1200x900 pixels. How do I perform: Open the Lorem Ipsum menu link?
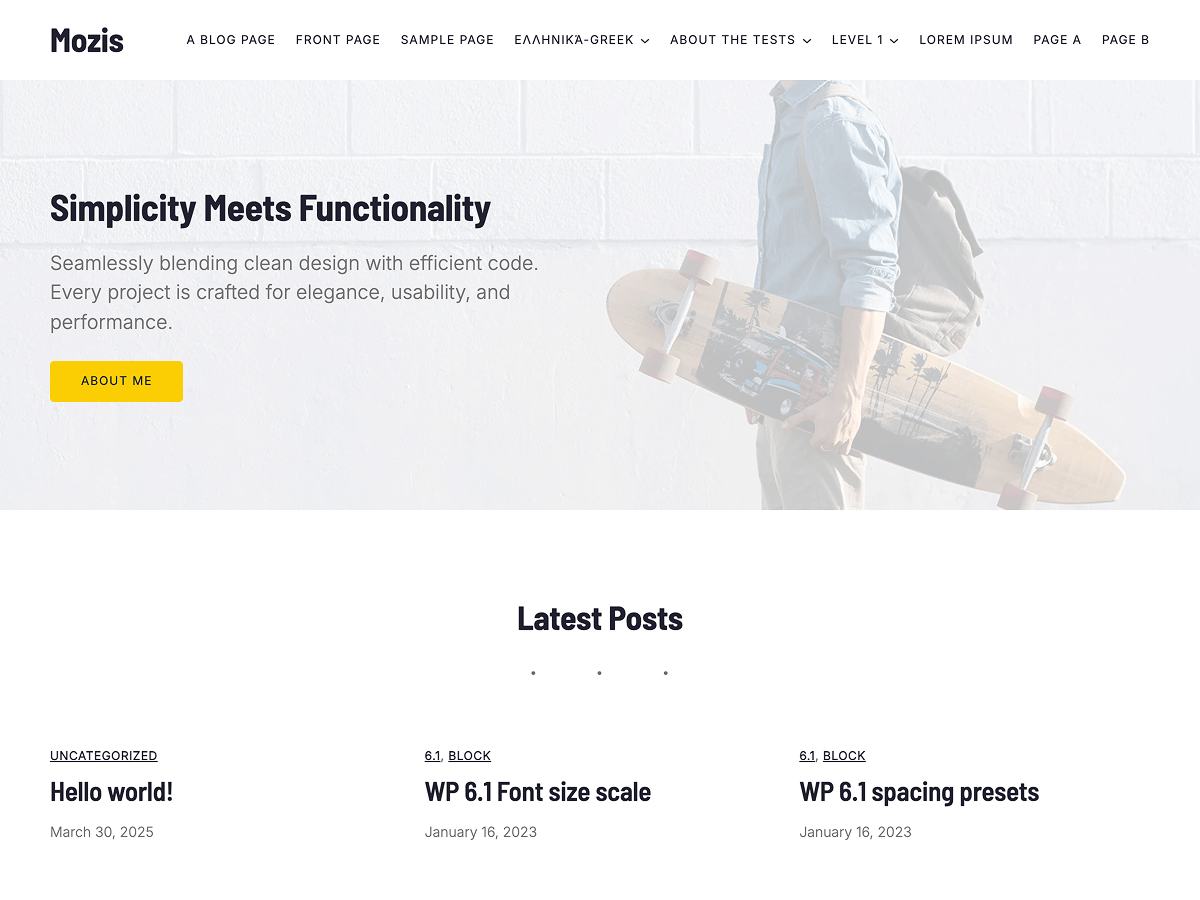click(966, 40)
